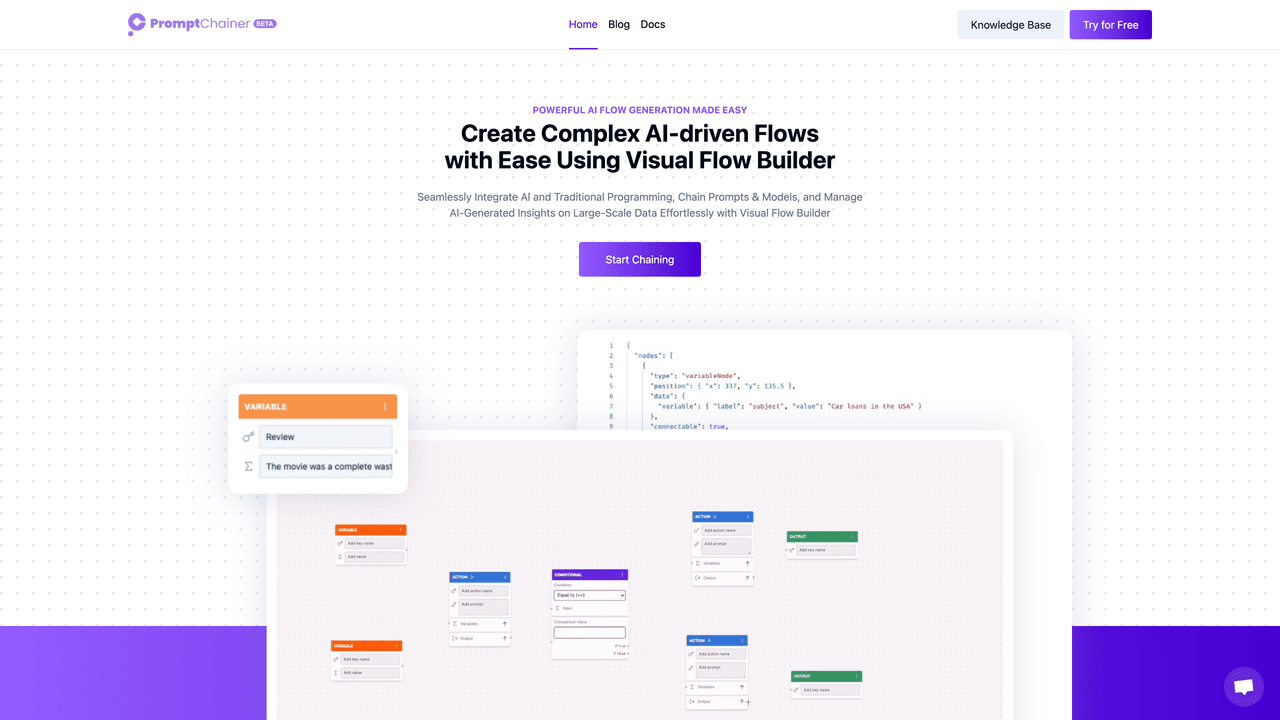
Task: Click key icon in lower small VARIABLE node
Action: click(336, 659)
